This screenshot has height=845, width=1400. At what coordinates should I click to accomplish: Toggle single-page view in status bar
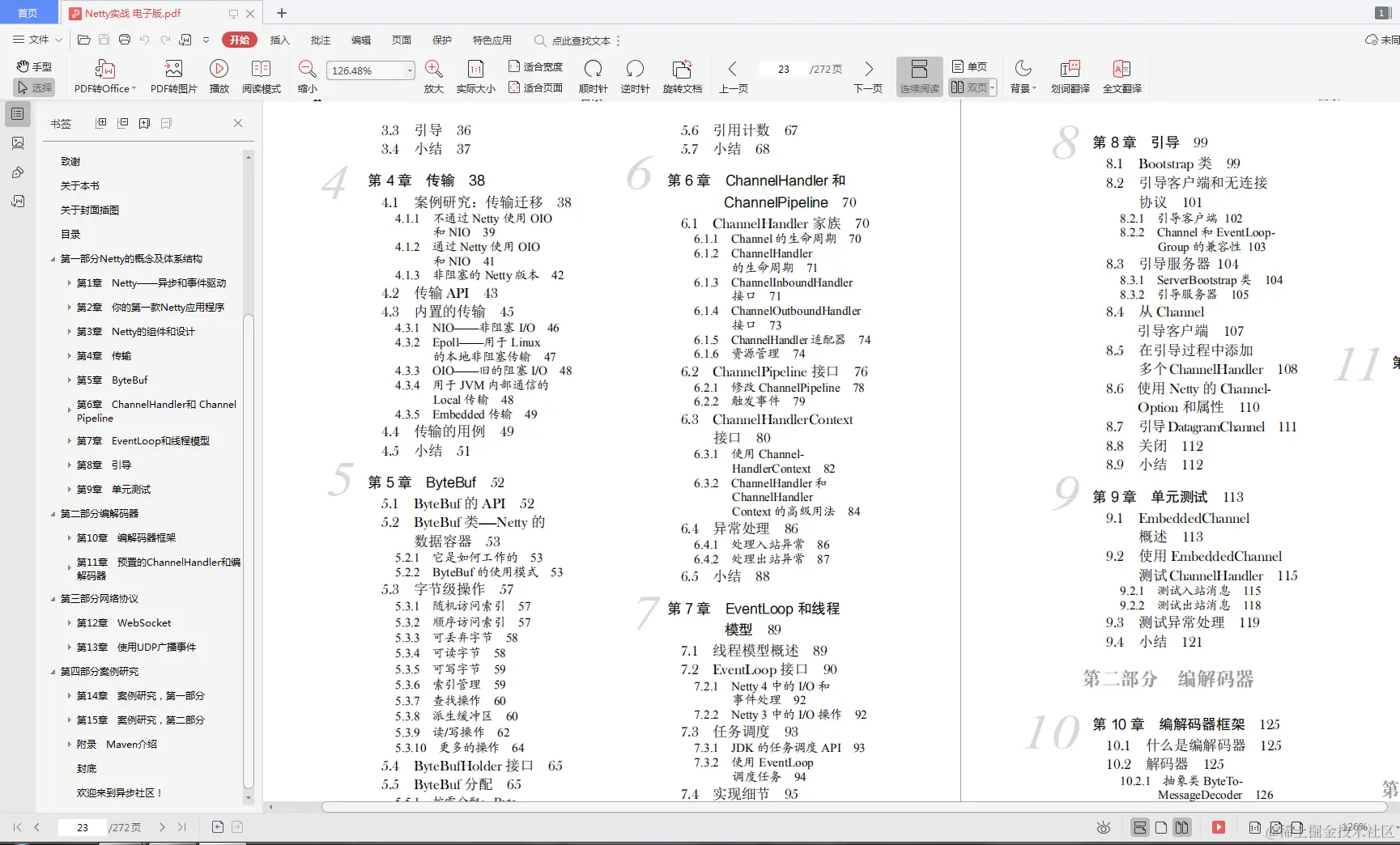(1160, 827)
